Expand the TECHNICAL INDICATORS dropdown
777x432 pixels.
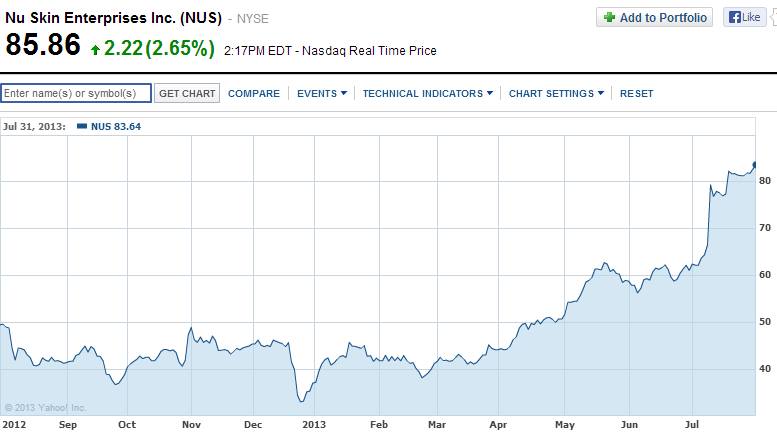click(428, 94)
